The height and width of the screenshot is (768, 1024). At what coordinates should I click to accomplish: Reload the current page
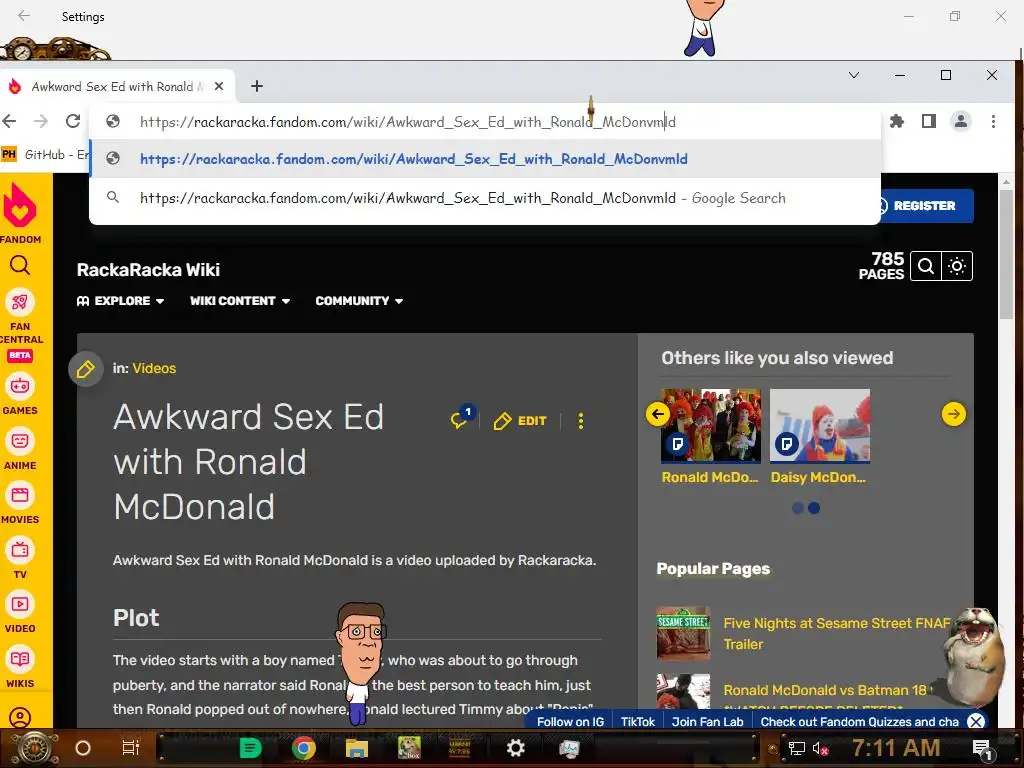[73, 121]
